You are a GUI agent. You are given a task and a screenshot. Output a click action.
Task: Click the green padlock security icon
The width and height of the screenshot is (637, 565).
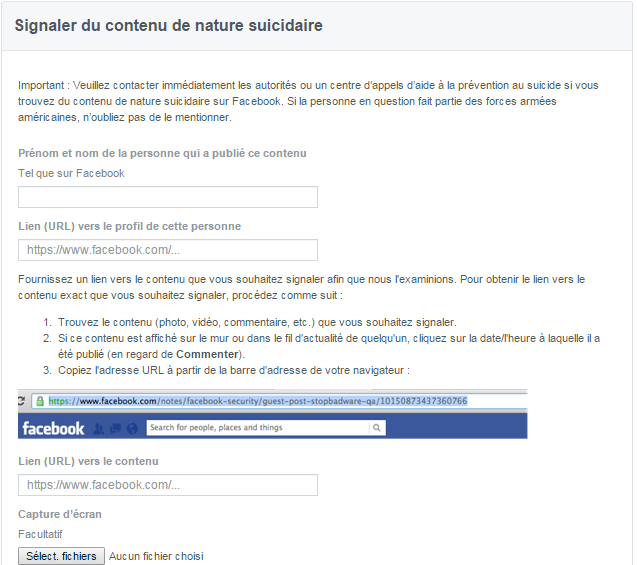[40, 401]
